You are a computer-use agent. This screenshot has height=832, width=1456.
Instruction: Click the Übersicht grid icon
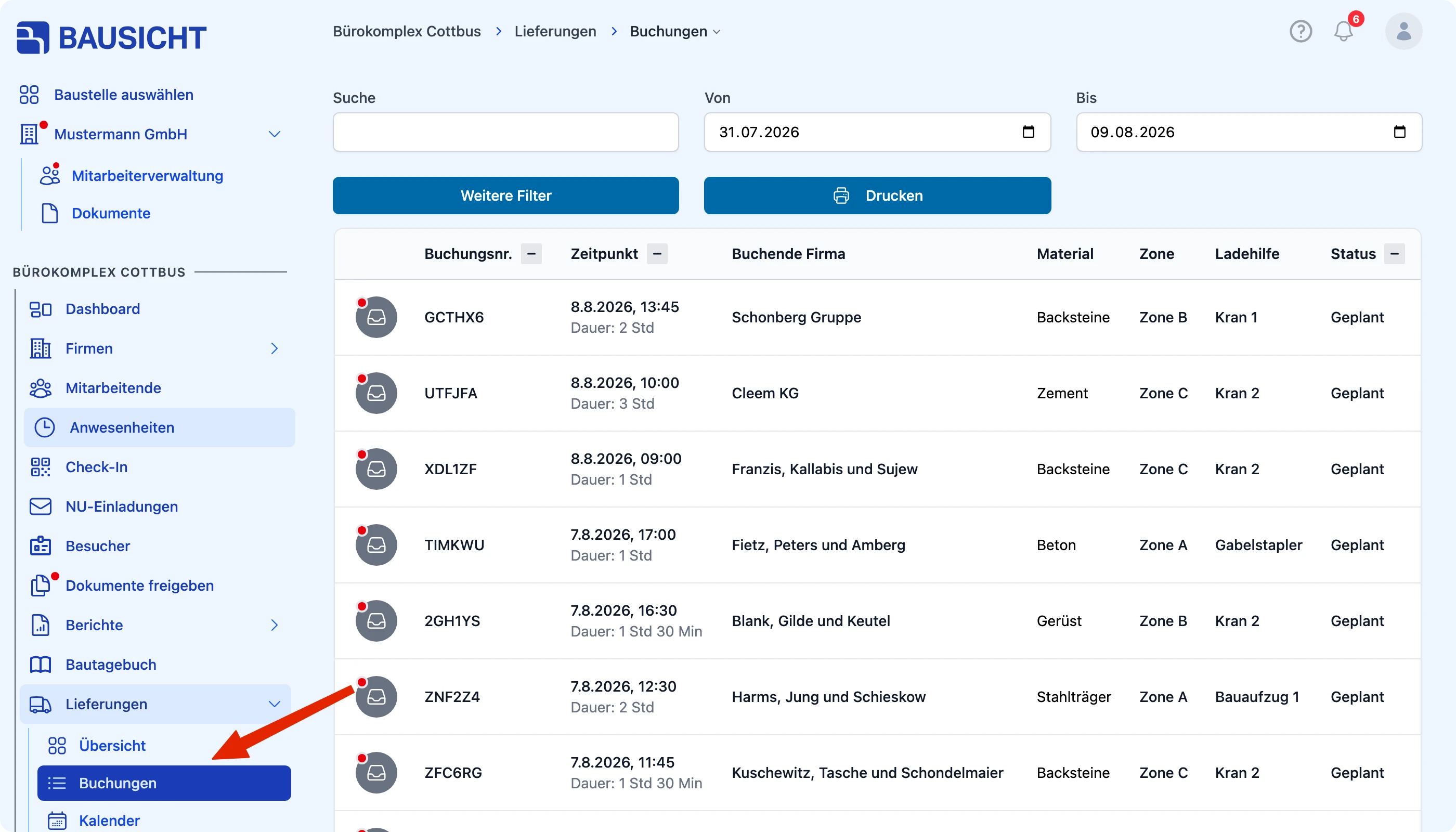point(57,746)
